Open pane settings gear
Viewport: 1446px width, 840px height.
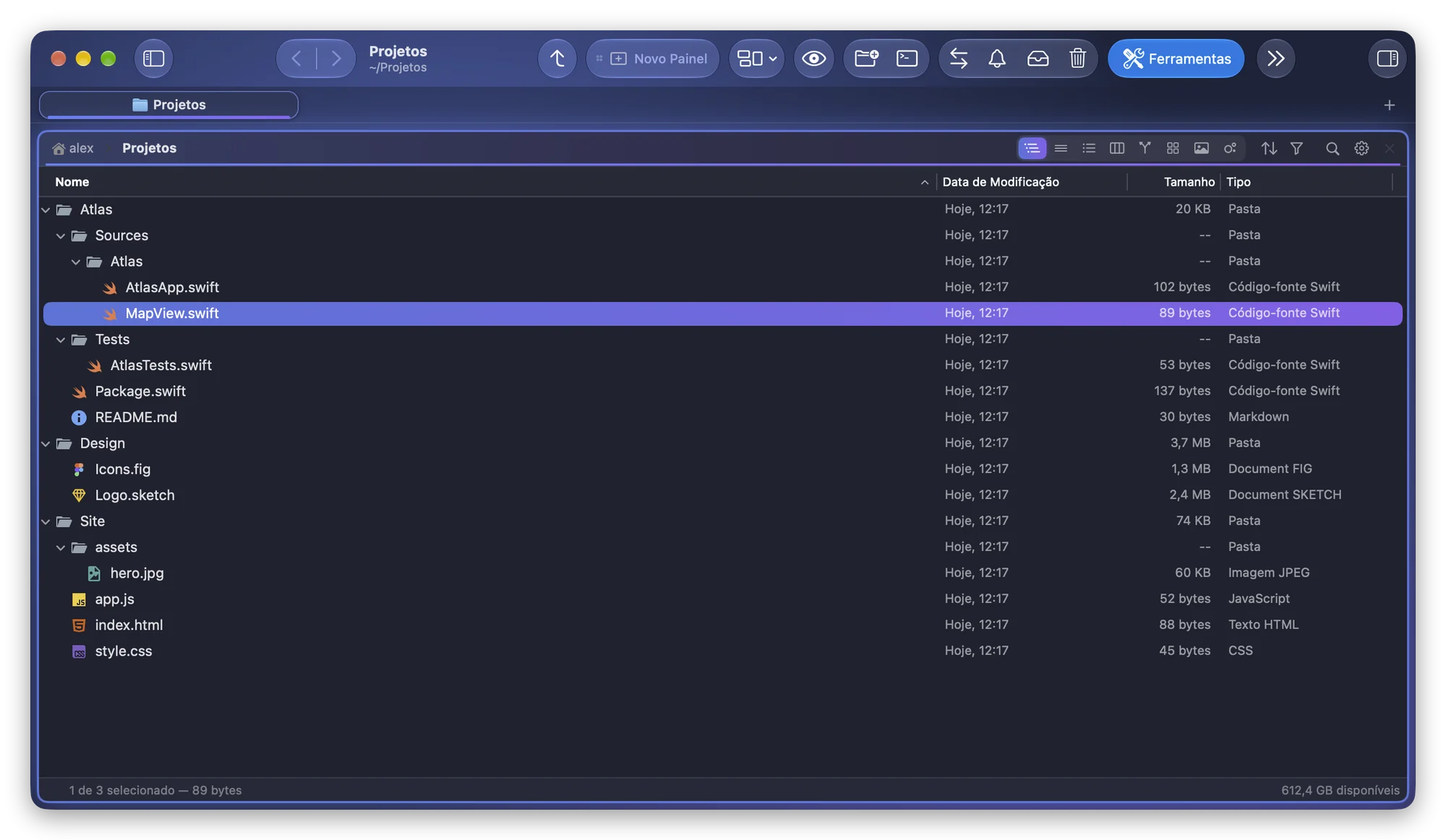(x=1361, y=148)
